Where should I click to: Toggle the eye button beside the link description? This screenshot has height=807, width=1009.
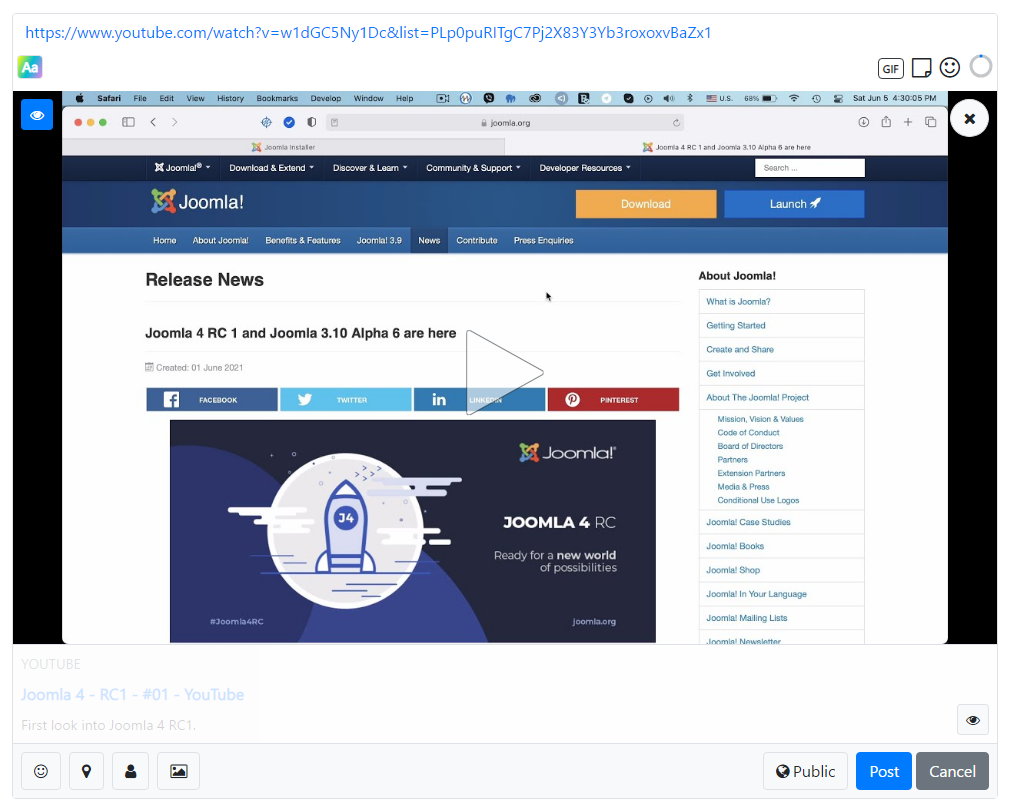click(x=972, y=719)
